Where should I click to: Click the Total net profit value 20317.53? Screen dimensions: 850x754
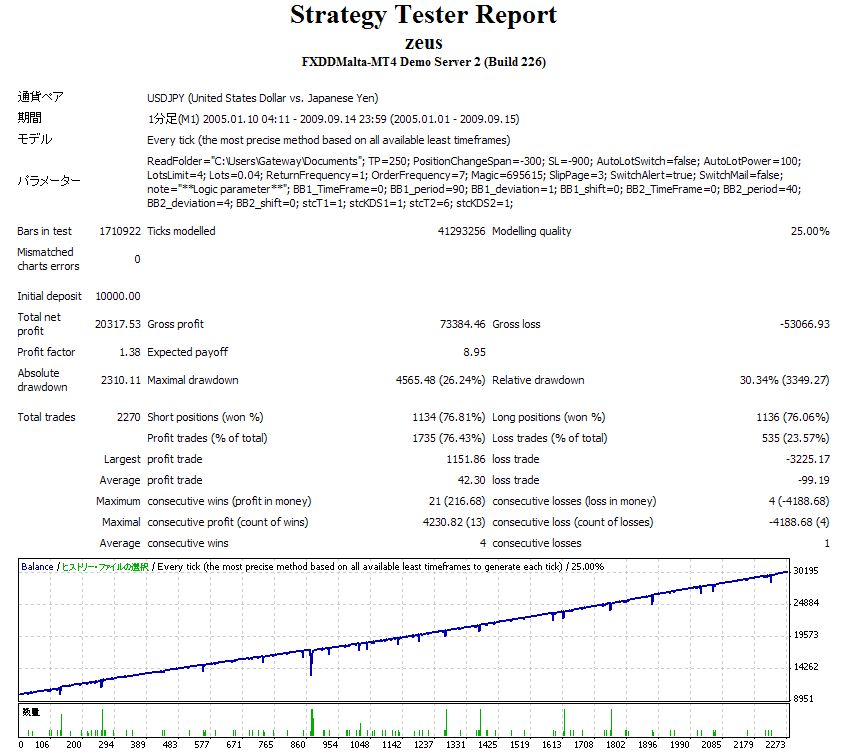click(x=118, y=324)
